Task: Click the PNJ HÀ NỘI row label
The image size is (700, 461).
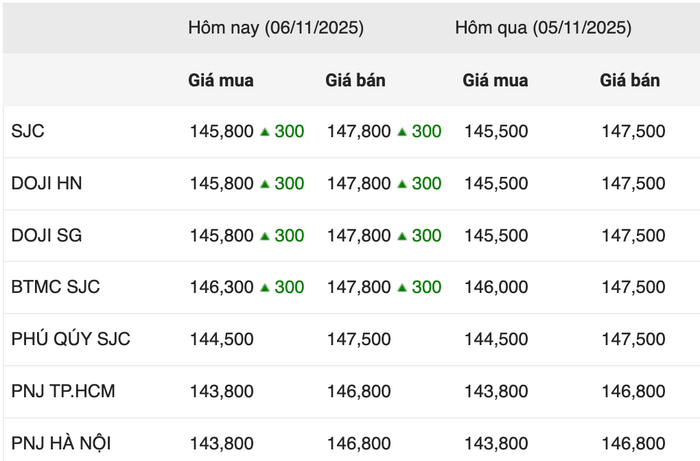Action: click(62, 443)
